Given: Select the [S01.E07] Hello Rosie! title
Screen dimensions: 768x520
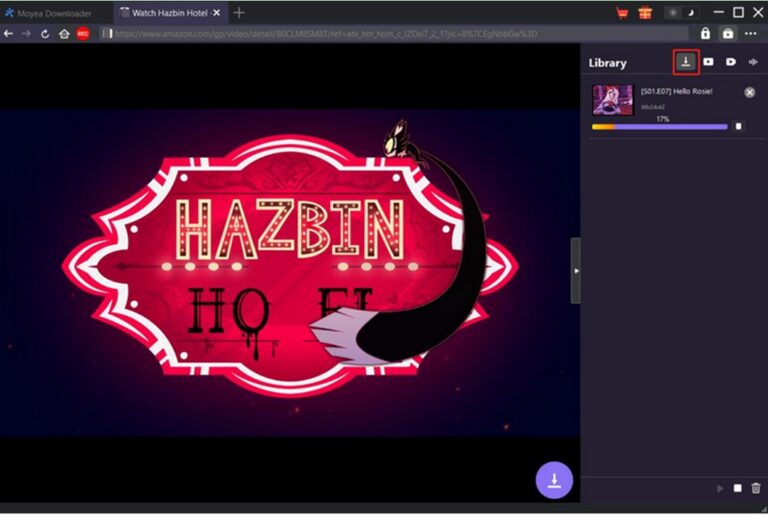Looking at the screenshot, I should (676, 92).
